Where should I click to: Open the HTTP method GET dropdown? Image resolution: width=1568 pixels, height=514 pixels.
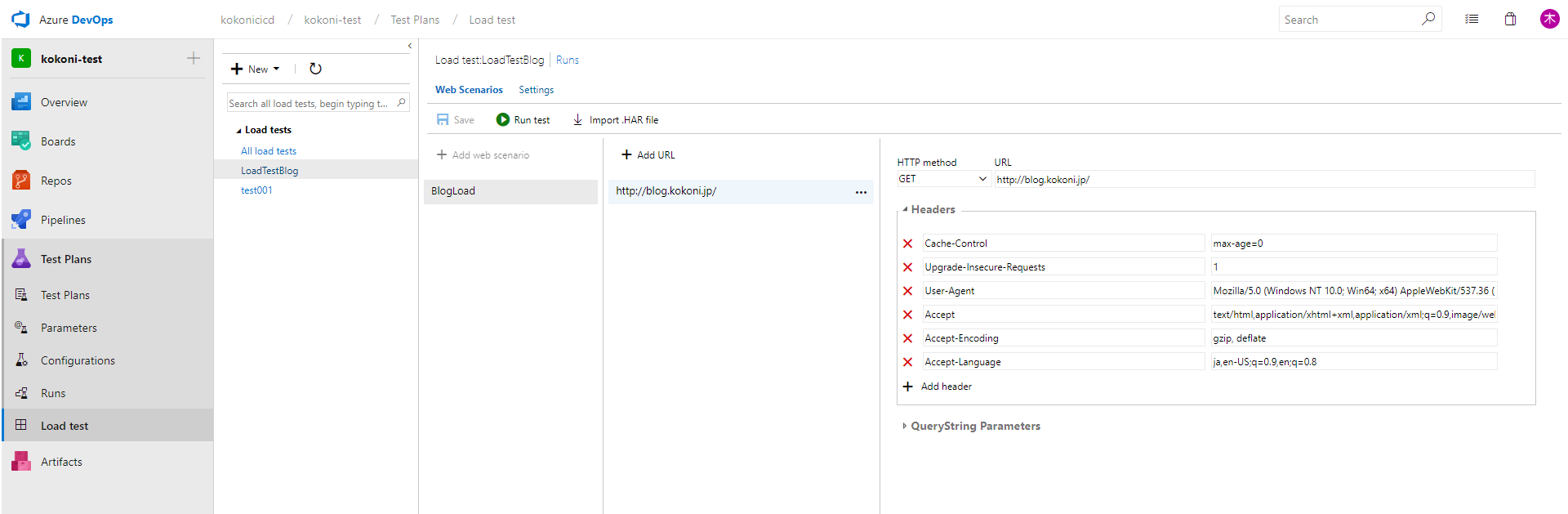coord(943,179)
